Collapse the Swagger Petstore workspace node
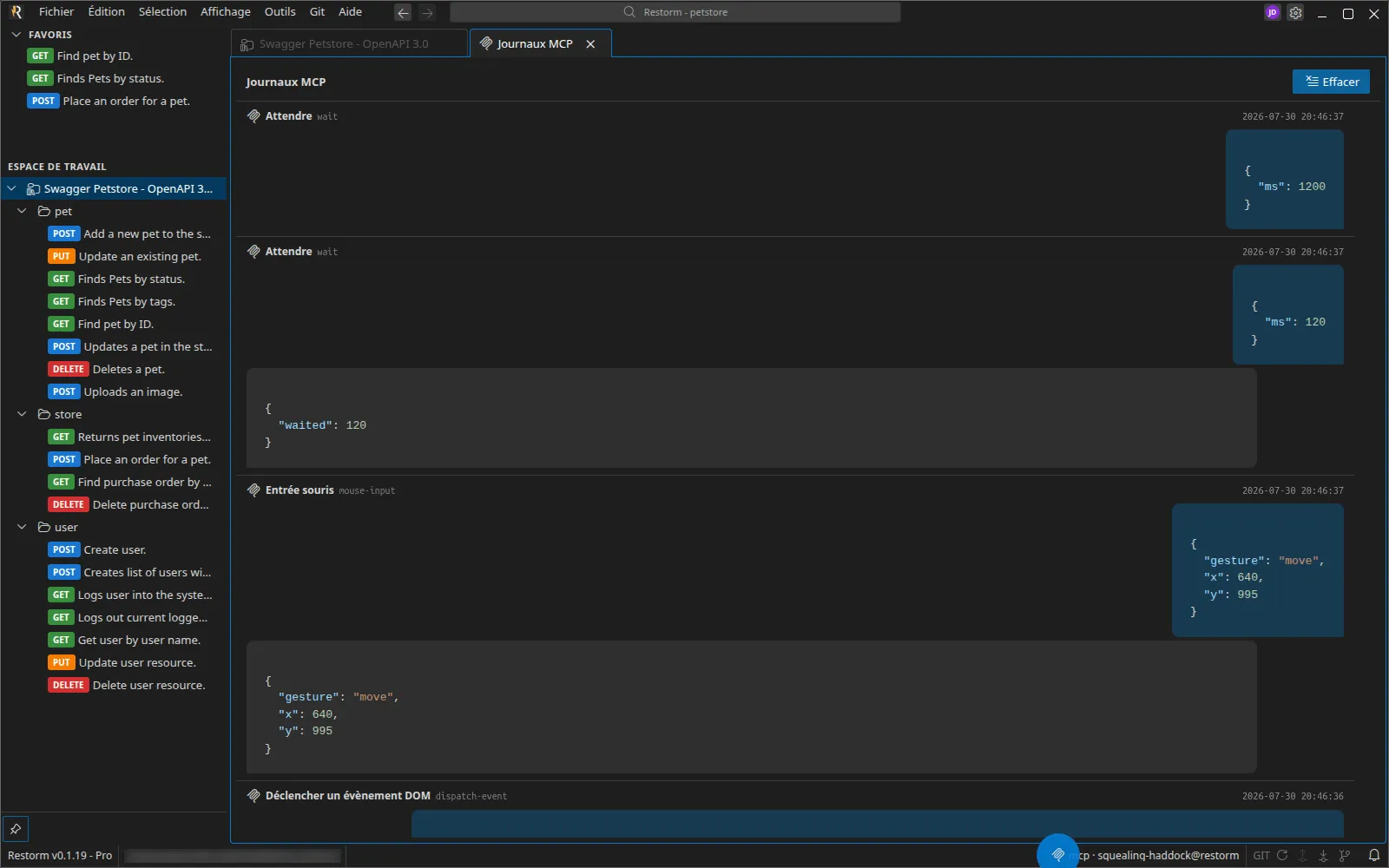This screenshot has height=868, width=1389. tap(11, 188)
